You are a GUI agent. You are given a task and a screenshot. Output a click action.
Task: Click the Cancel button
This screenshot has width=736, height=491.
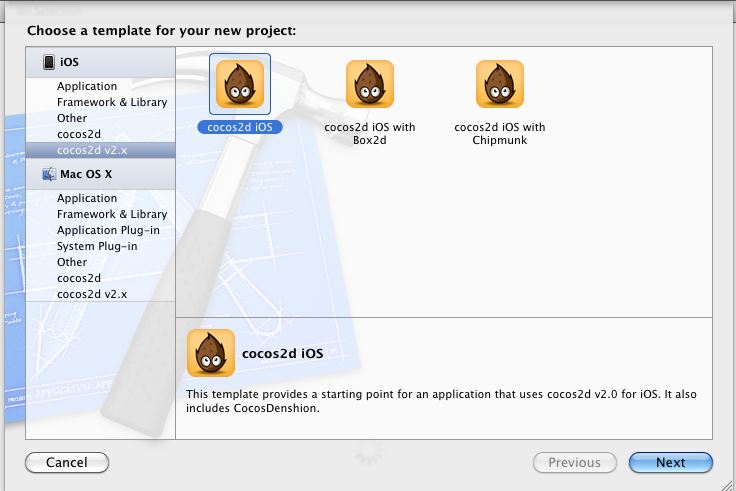pos(67,462)
